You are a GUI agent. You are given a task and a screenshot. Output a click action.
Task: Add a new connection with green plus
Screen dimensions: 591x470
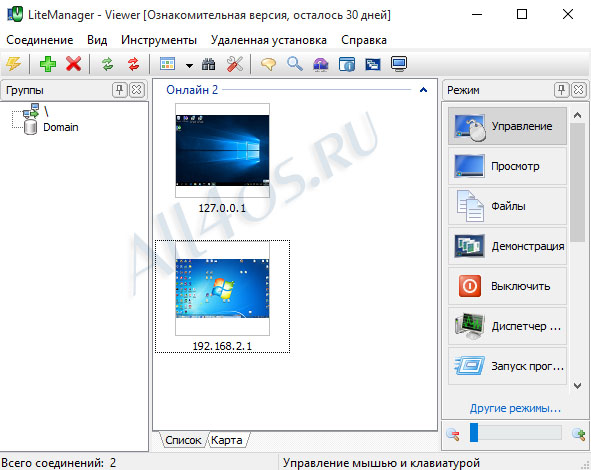(48, 64)
